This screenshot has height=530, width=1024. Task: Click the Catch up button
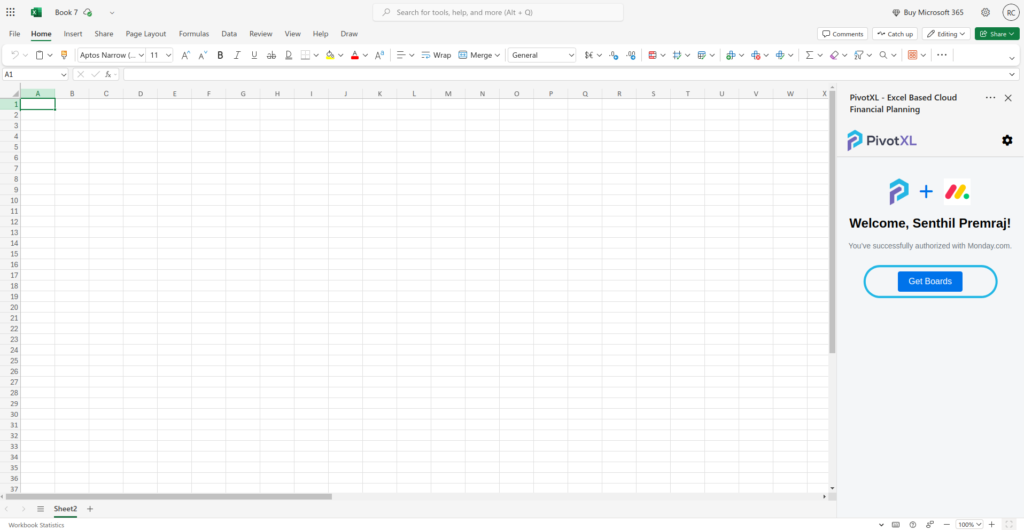(895, 34)
